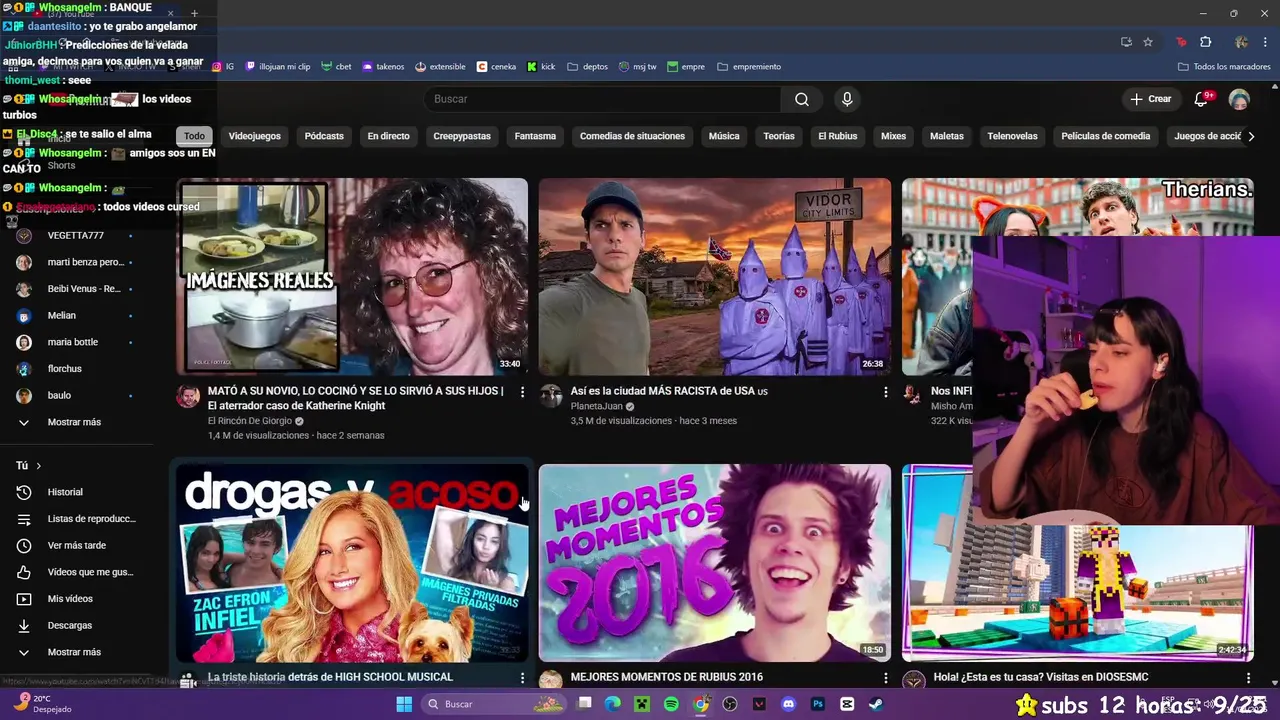
Task: Open the Chrome three-dot menu
Action: click(1266, 42)
